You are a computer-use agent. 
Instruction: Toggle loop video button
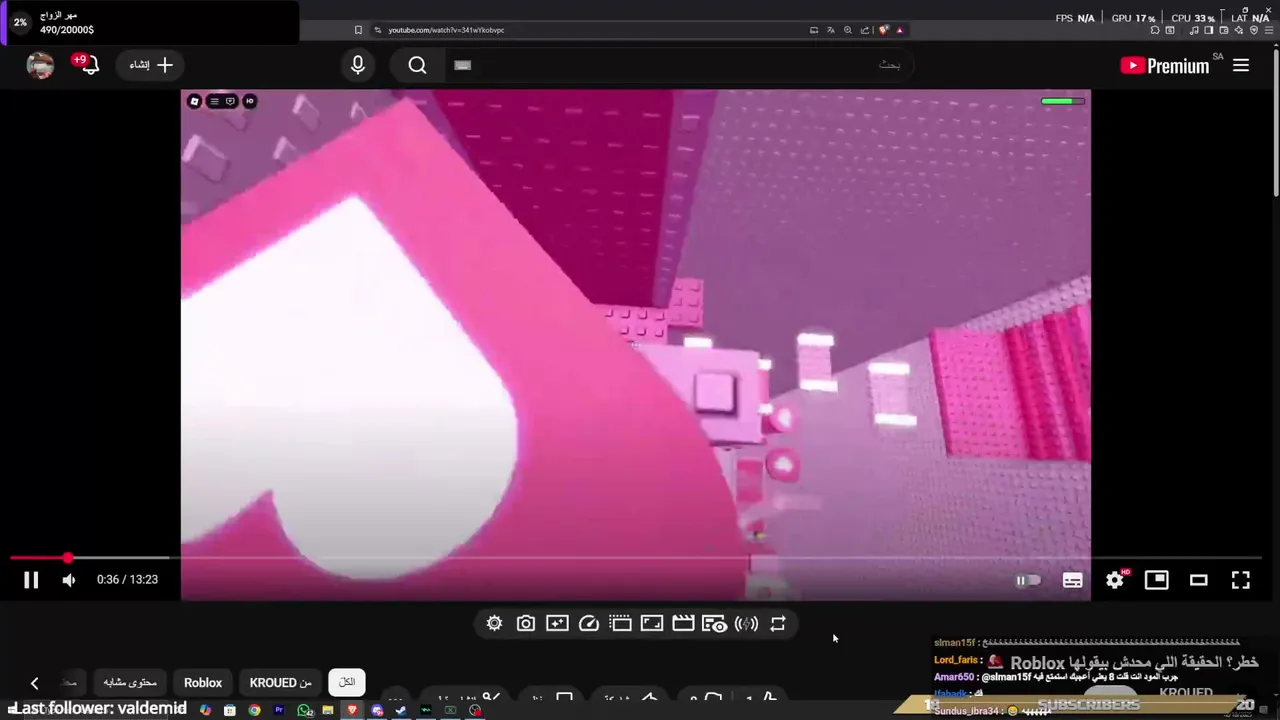click(x=777, y=623)
